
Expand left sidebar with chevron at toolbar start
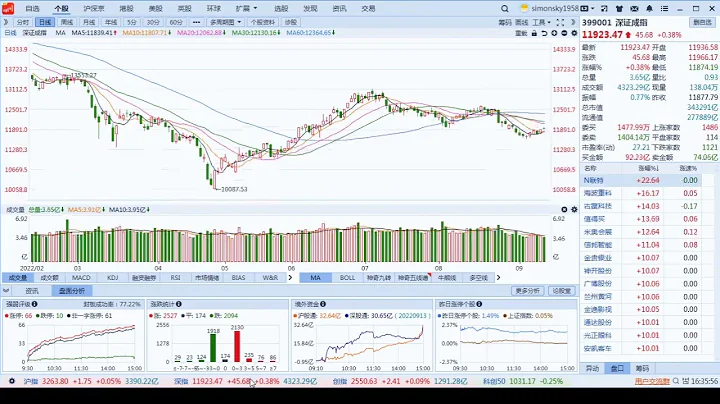click(6, 22)
